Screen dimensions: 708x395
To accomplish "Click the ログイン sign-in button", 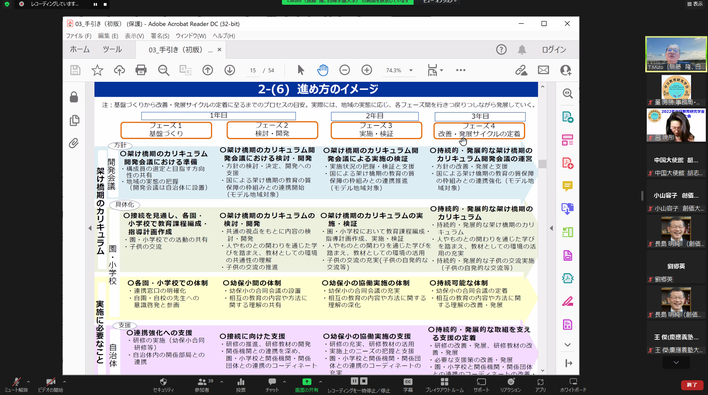I will tap(554, 50).
